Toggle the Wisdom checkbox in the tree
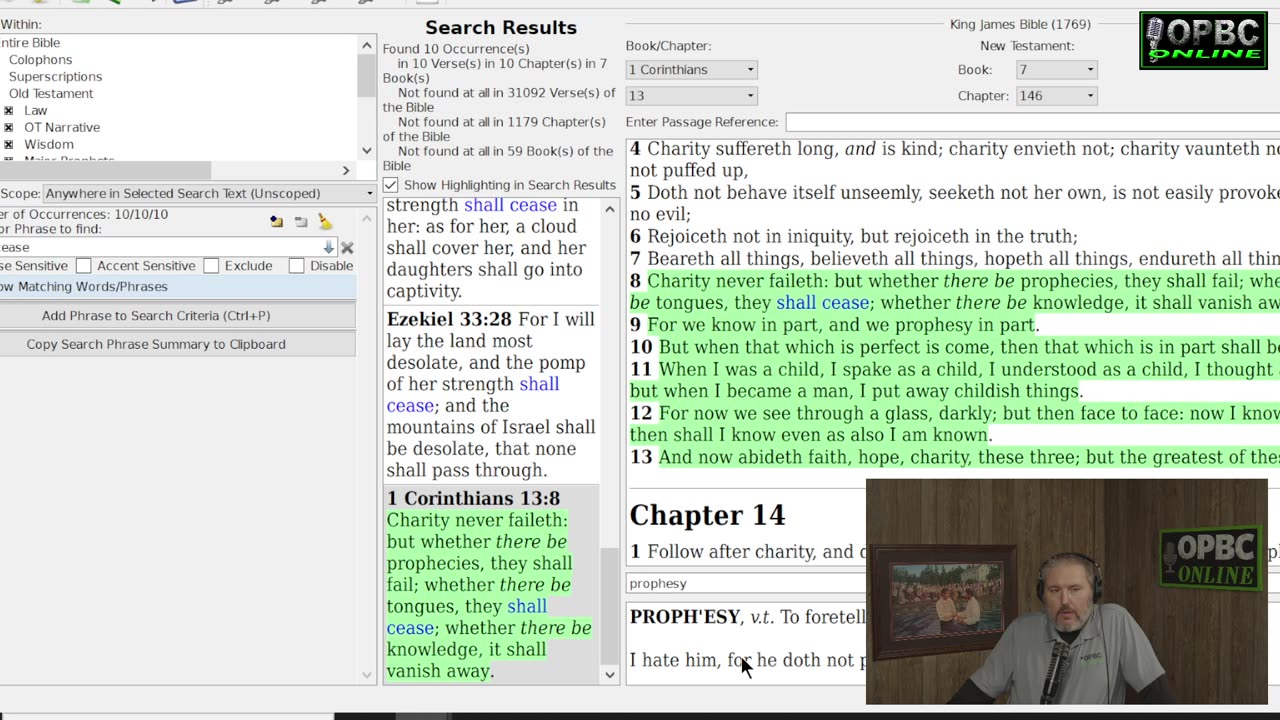 [x=9, y=145]
